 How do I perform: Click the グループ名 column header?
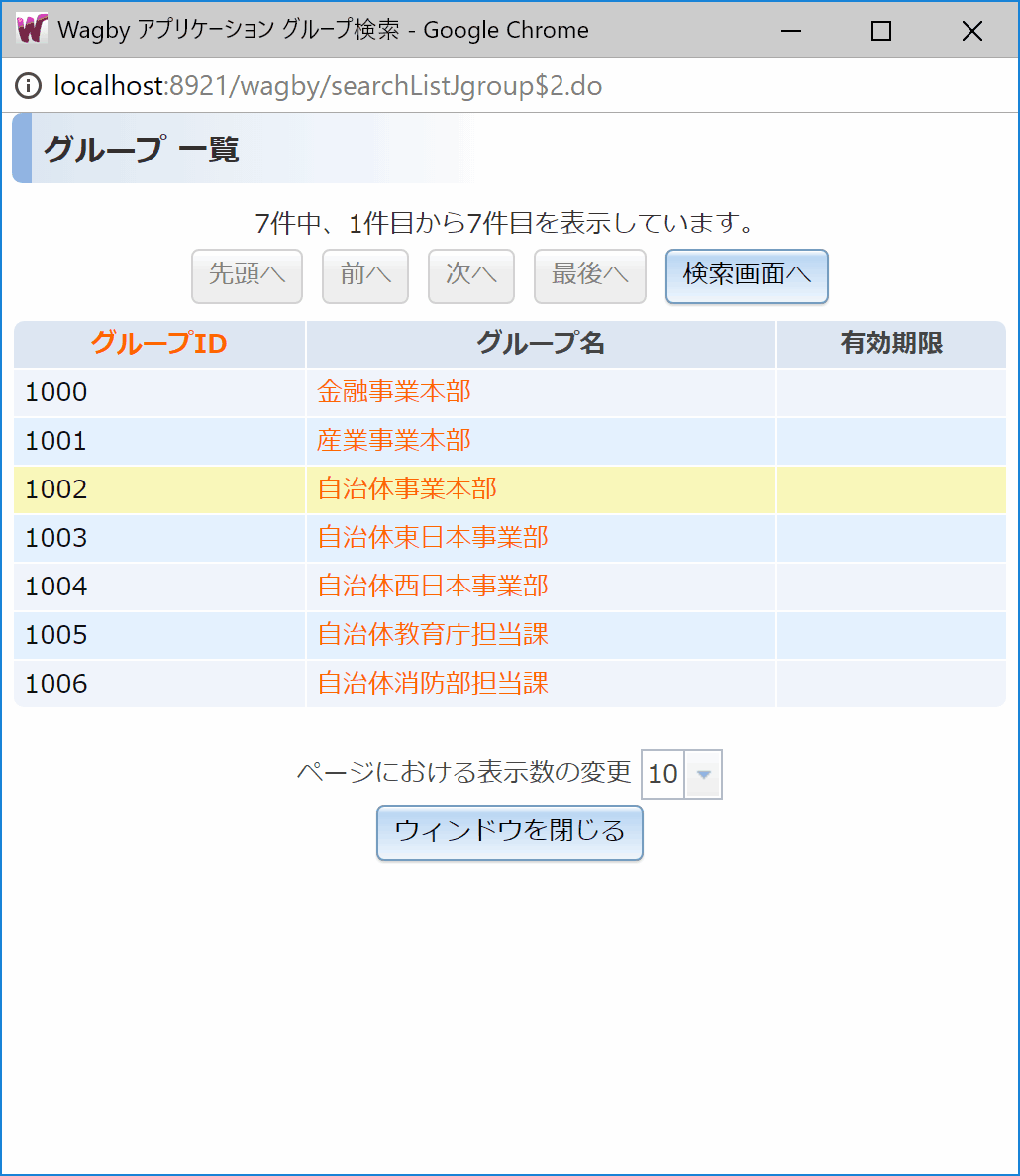pos(541,344)
